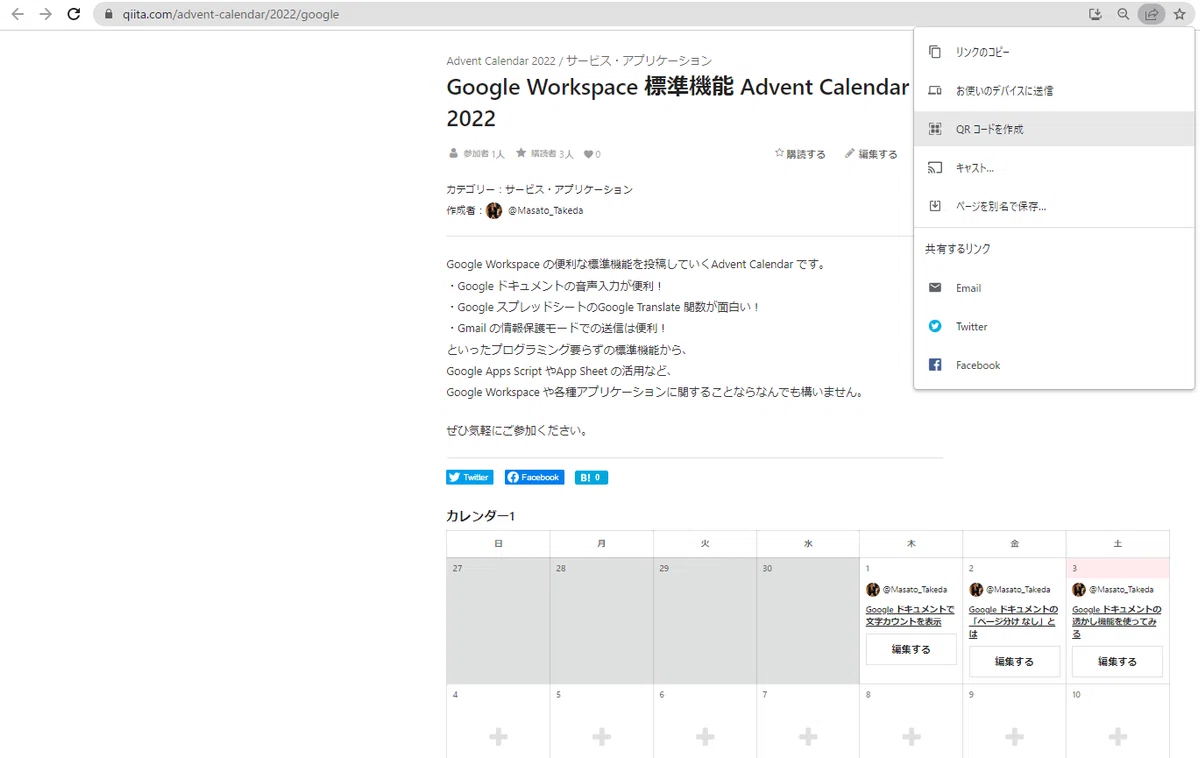
Task: Open the day 3 article about 透かし機能
Action: point(1117,621)
